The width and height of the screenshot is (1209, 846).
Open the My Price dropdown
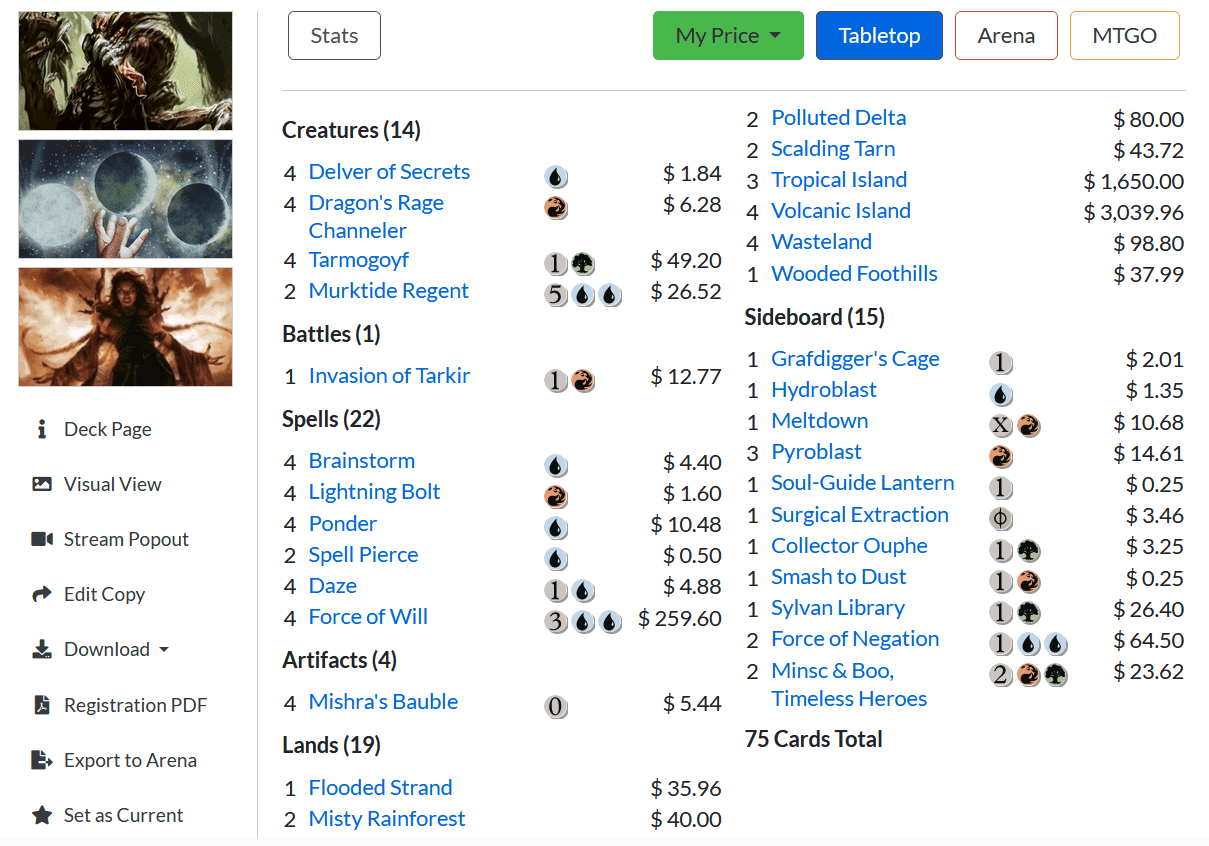coord(728,35)
